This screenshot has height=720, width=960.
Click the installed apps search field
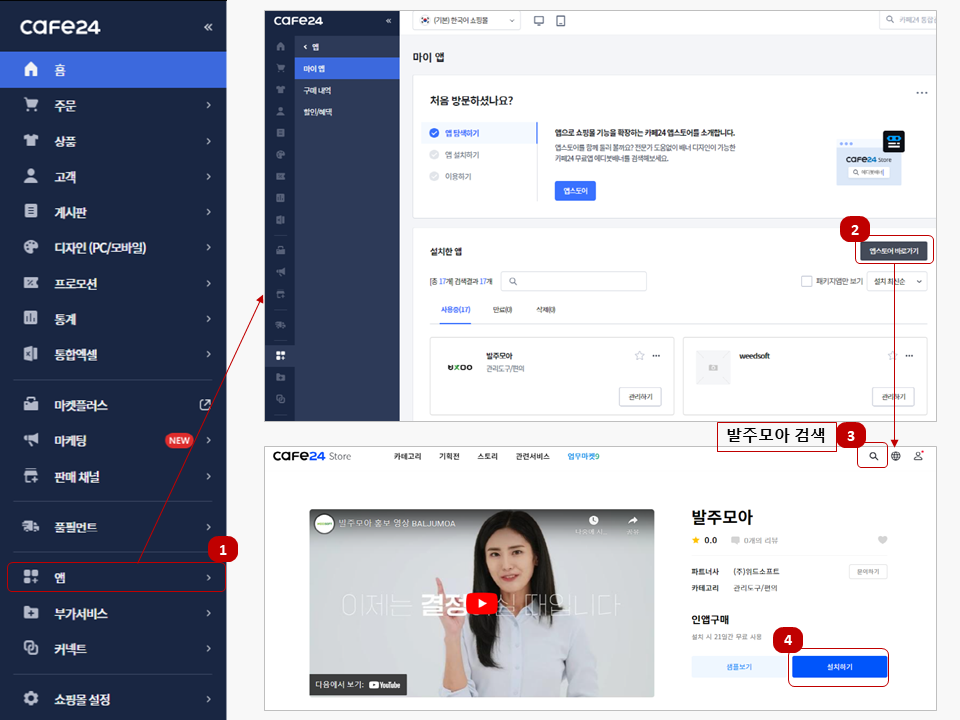574,282
